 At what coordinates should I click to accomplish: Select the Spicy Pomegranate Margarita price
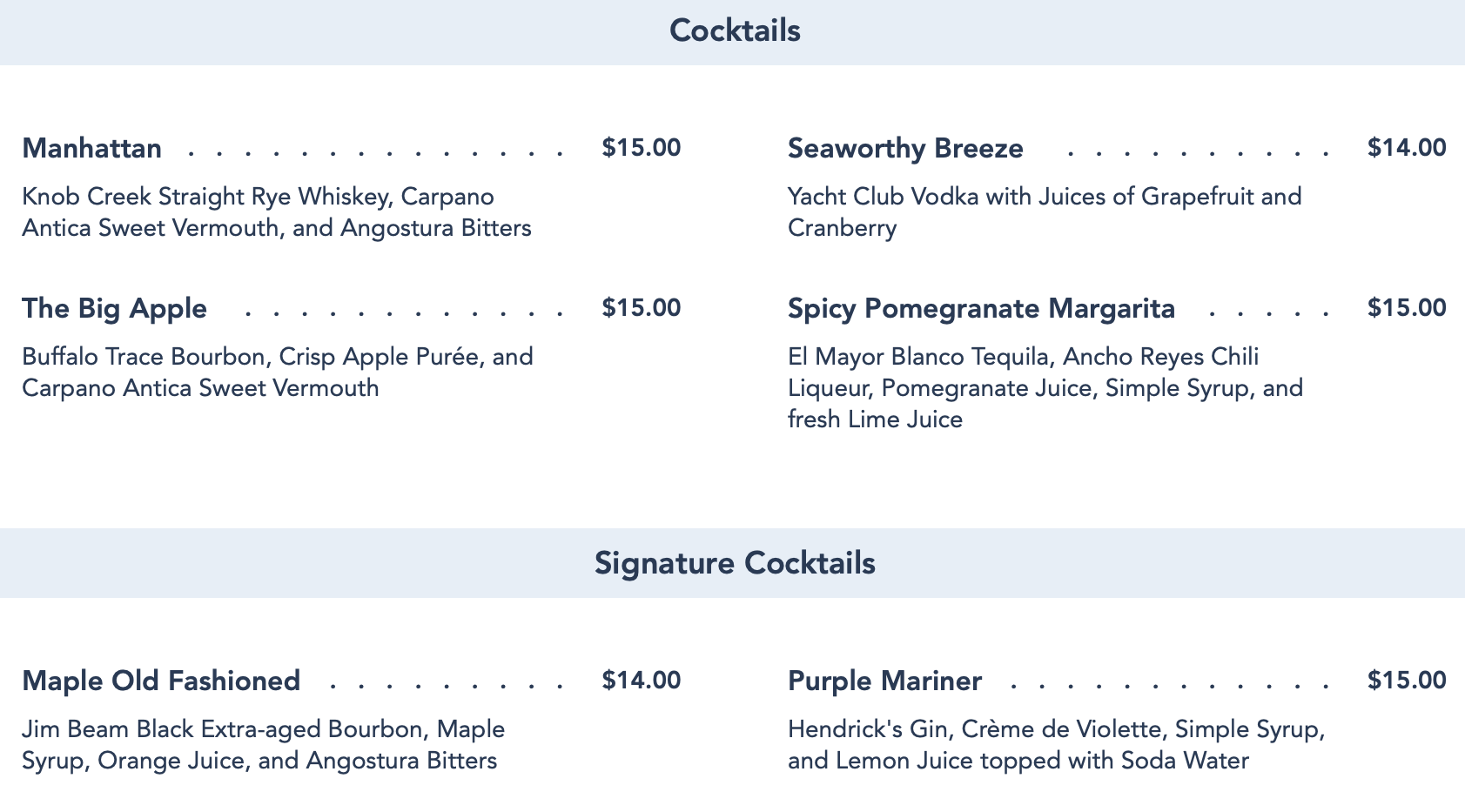1406,308
